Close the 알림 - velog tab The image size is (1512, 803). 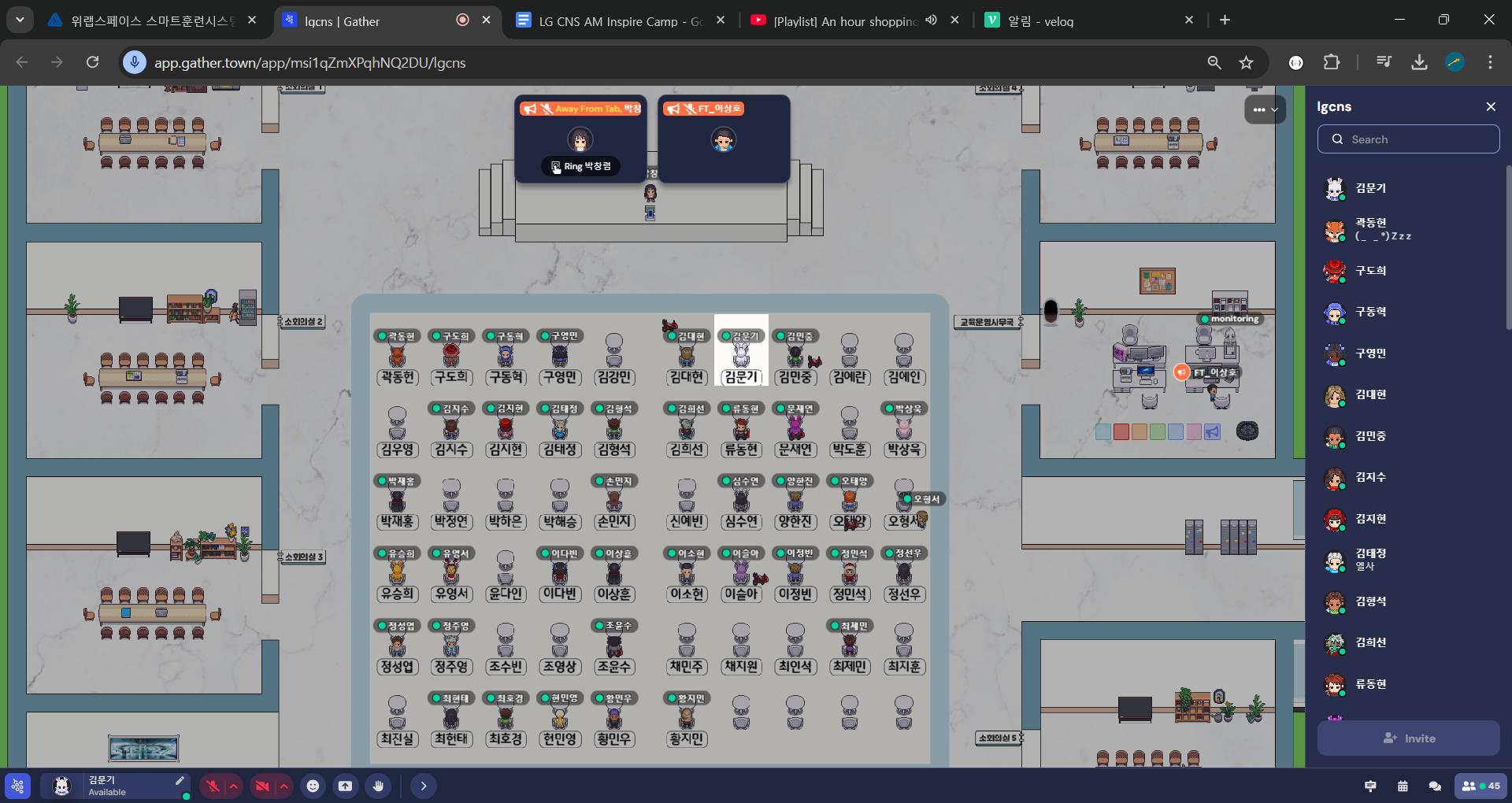click(1189, 20)
